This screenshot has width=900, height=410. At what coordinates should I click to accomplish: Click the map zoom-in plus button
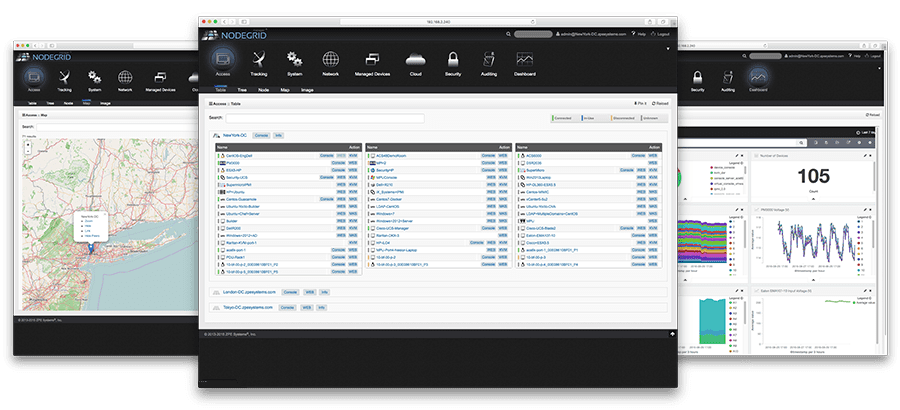(x=28, y=143)
